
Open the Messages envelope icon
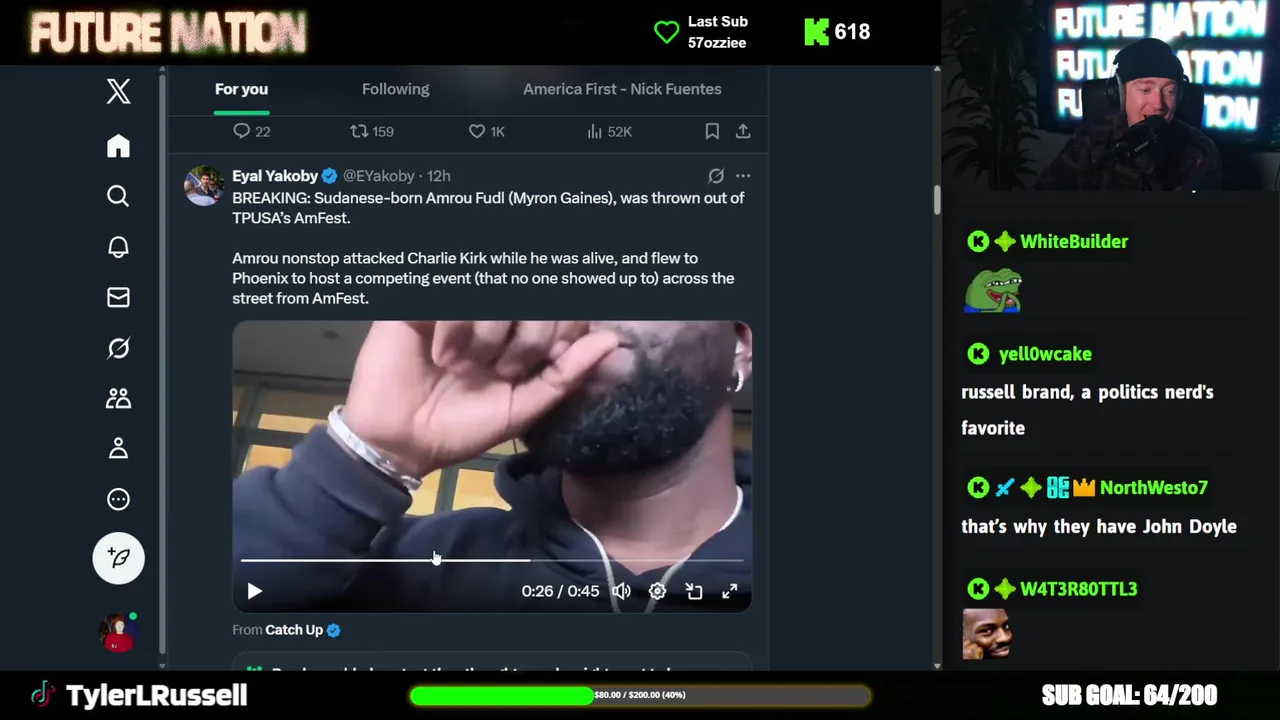click(118, 297)
